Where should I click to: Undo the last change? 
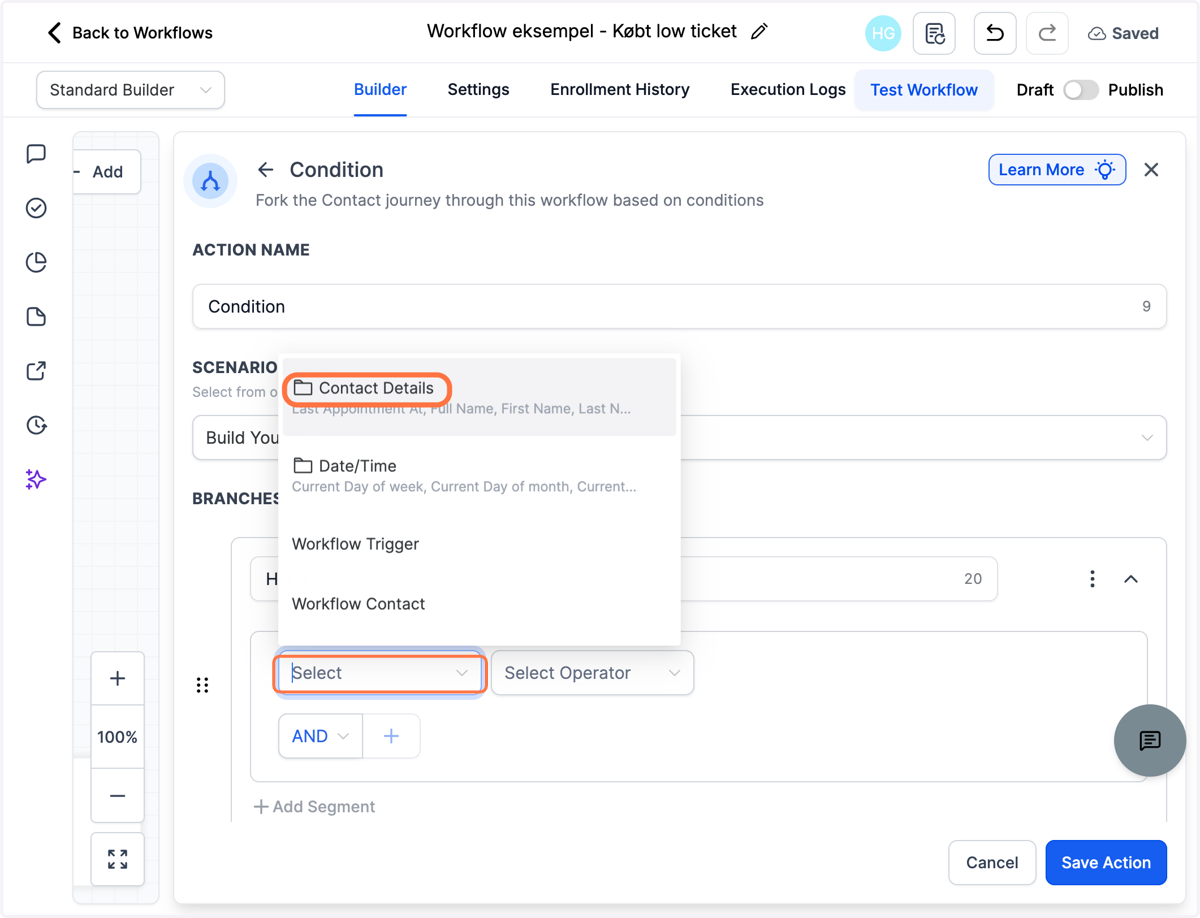[x=995, y=33]
